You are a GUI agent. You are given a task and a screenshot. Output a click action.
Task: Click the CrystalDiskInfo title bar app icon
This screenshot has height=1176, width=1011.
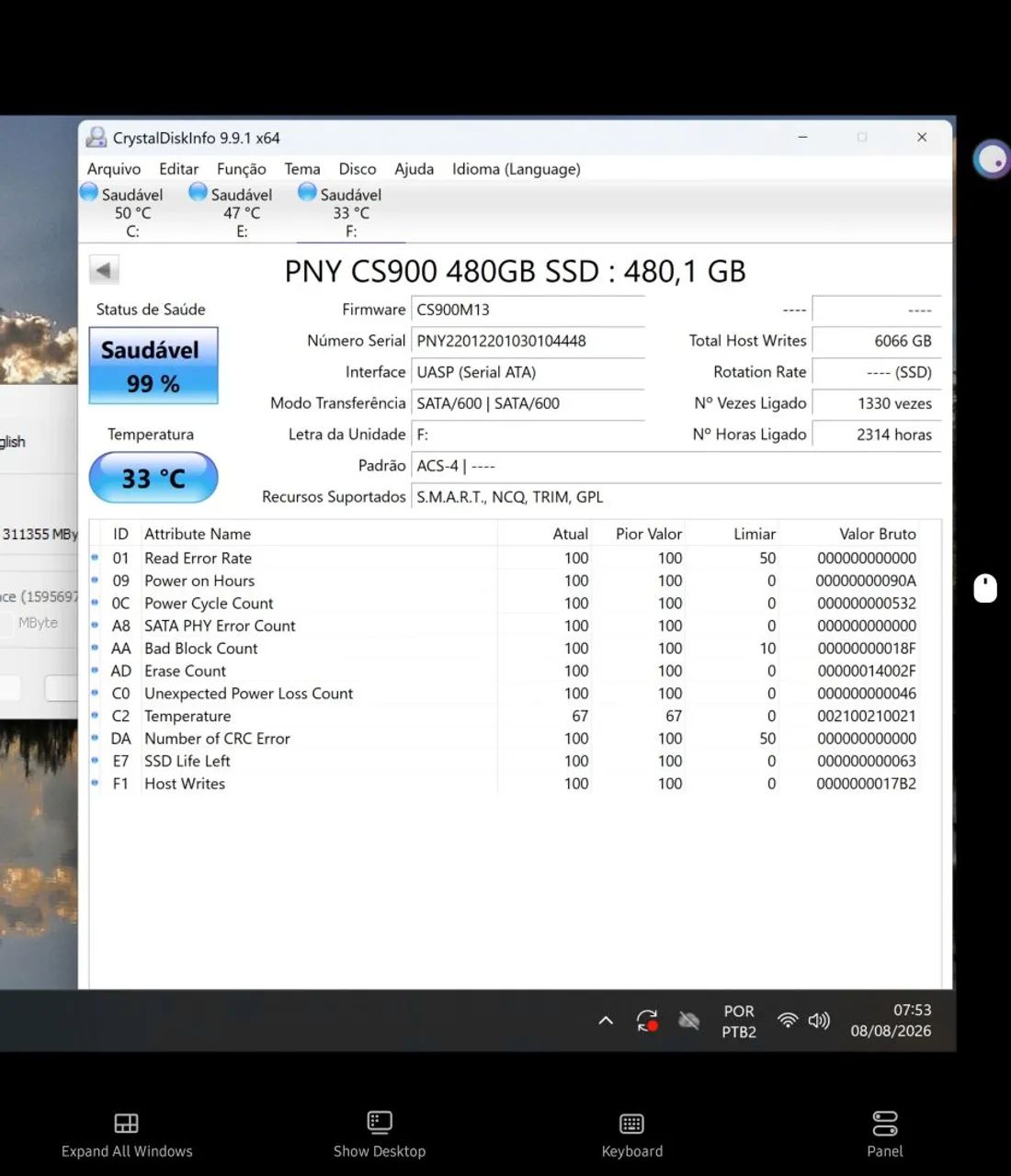(96, 138)
